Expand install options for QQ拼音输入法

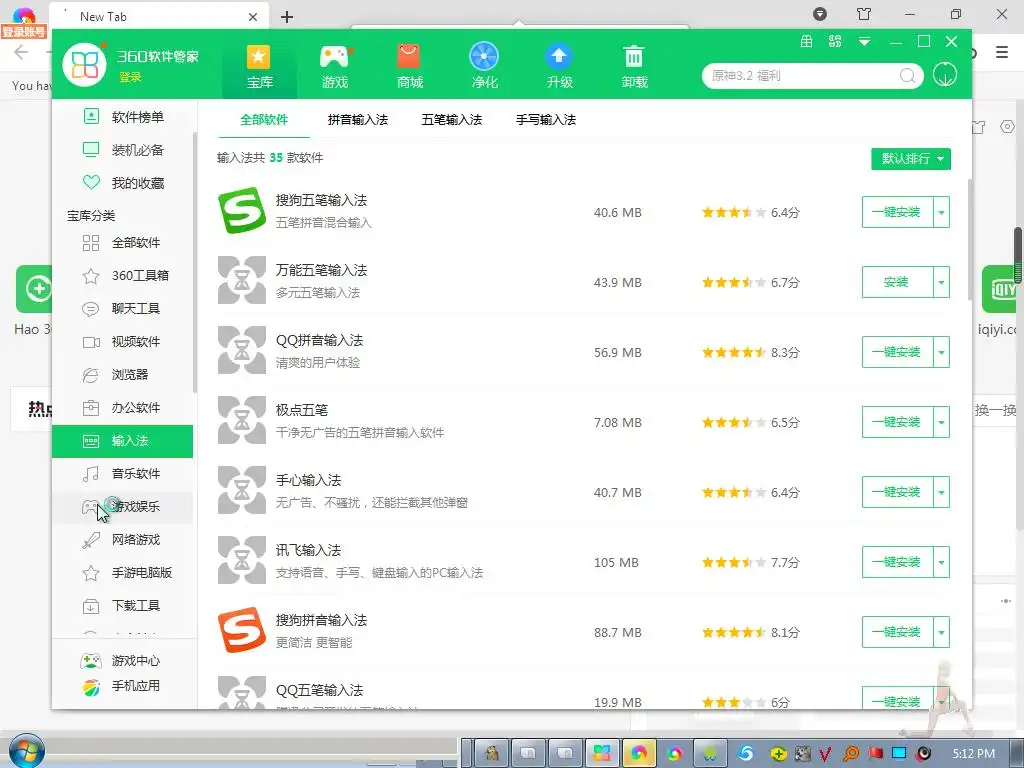click(x=941, y=352)
